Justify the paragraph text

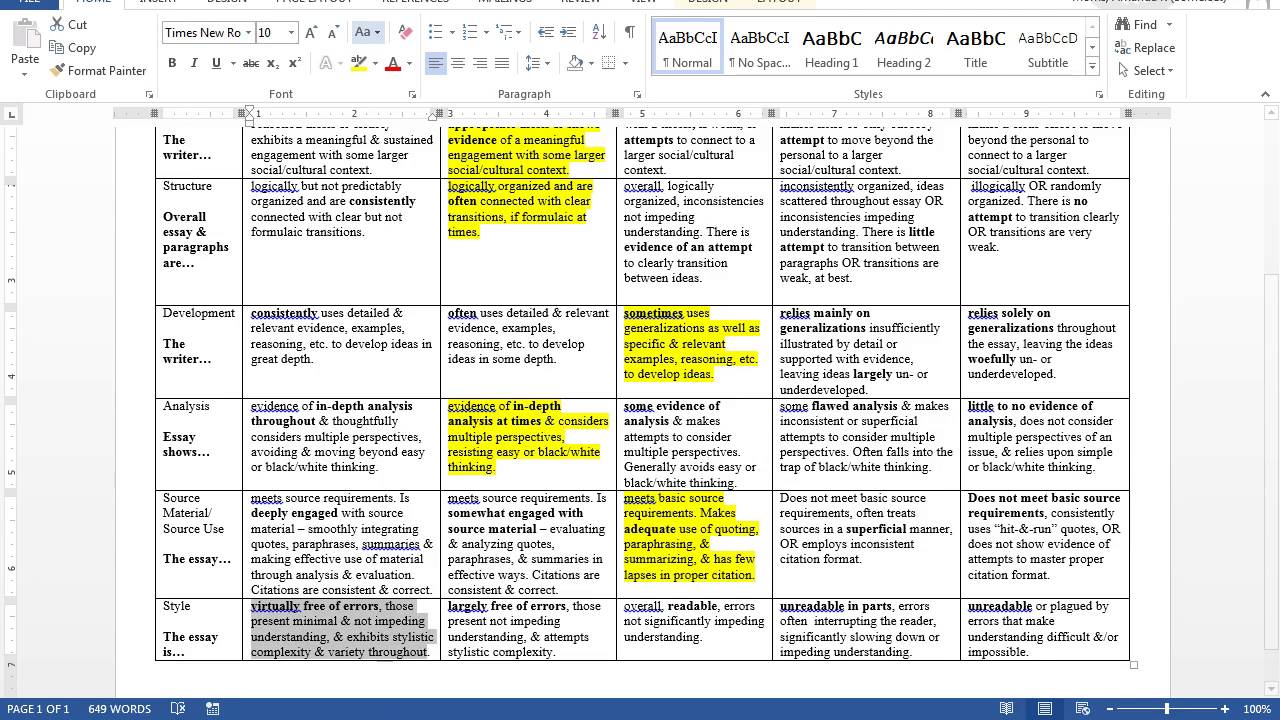pyautogui.click(x=502, y=63)
